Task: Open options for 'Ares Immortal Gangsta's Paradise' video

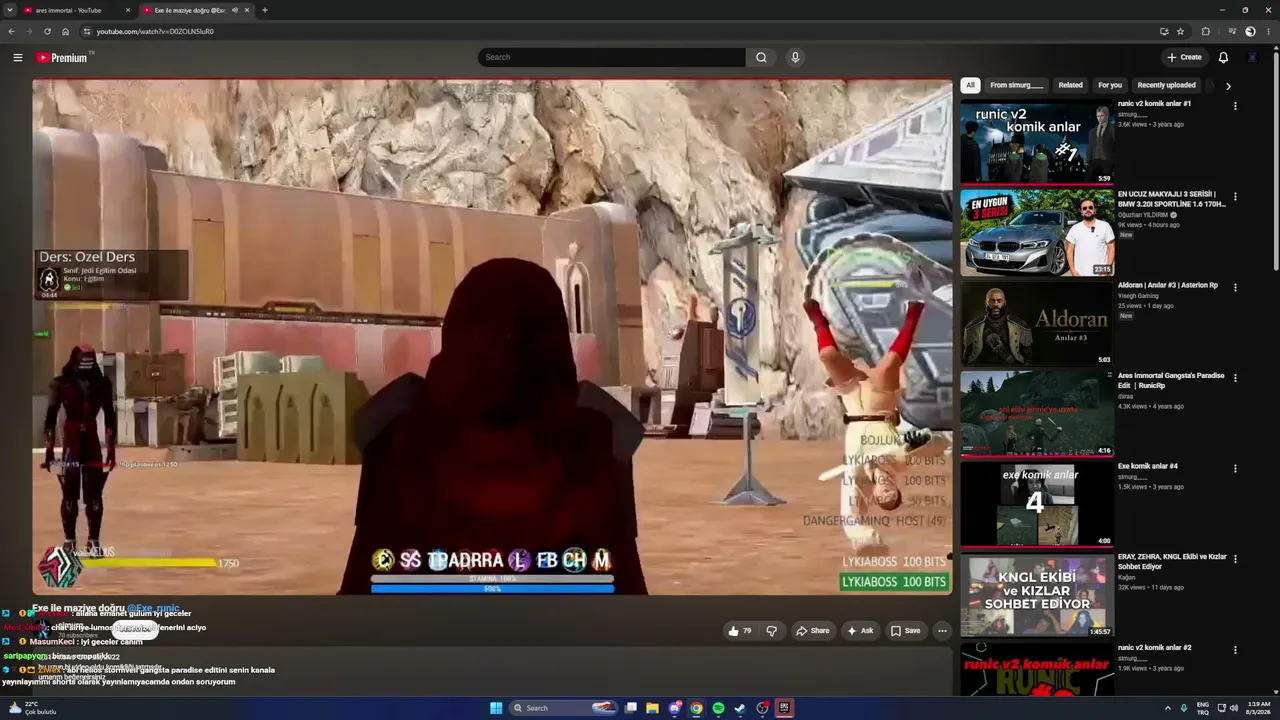Action: (x=1235, y=378)
